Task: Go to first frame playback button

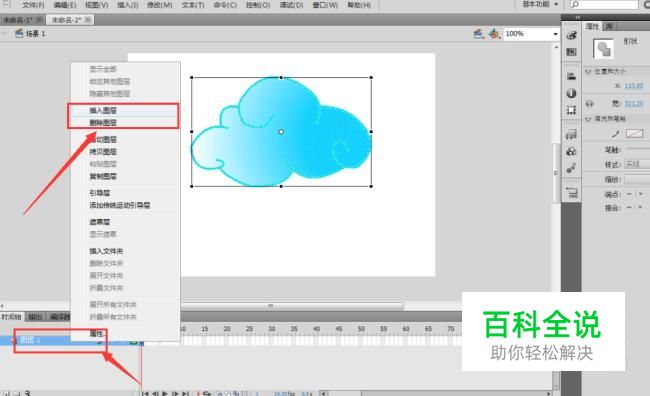Action: click(145, 393)
